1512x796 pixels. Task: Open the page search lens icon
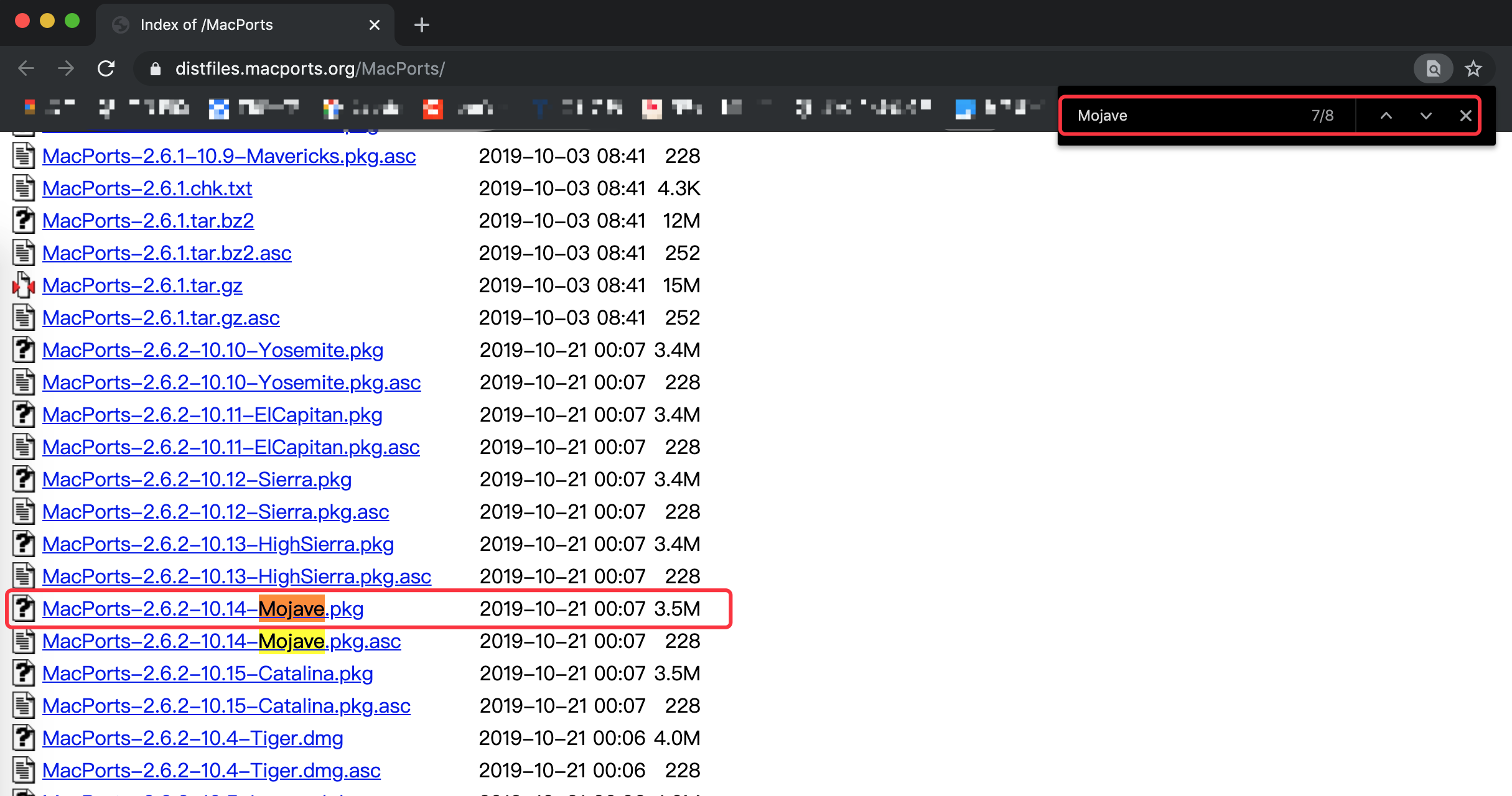(1433, 68)
